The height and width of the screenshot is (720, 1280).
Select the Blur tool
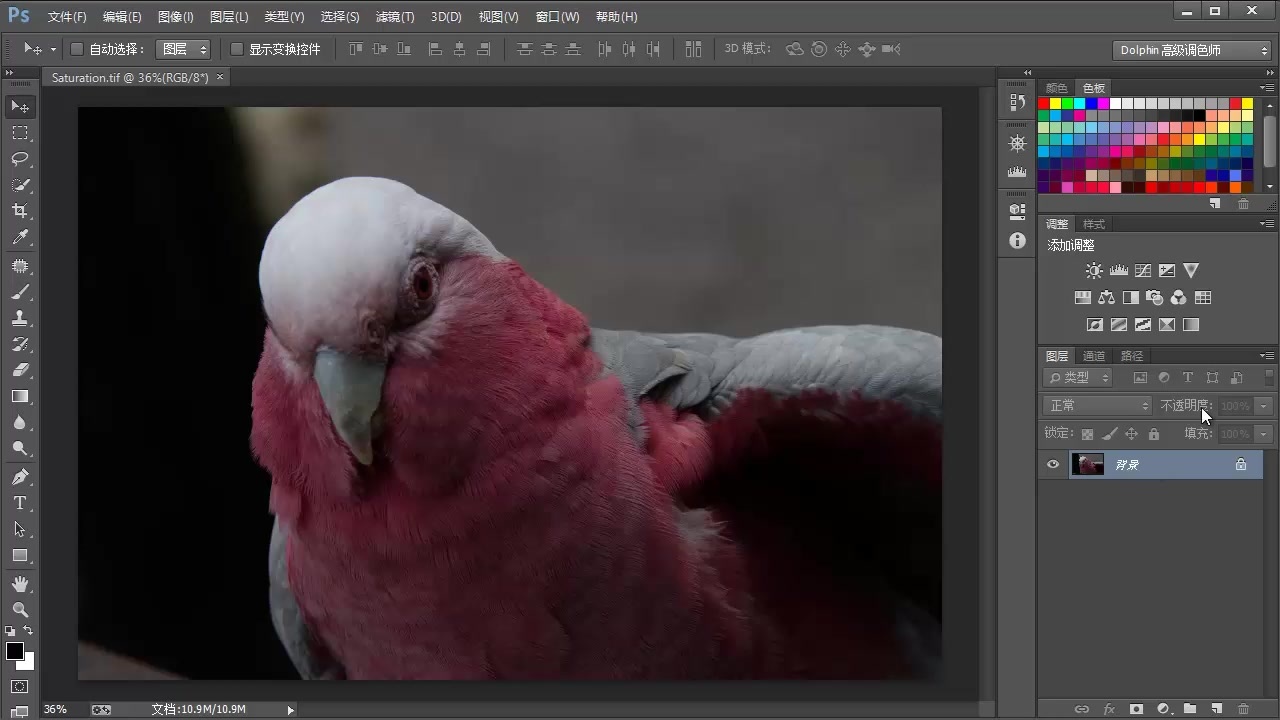[x=20, y=422]
